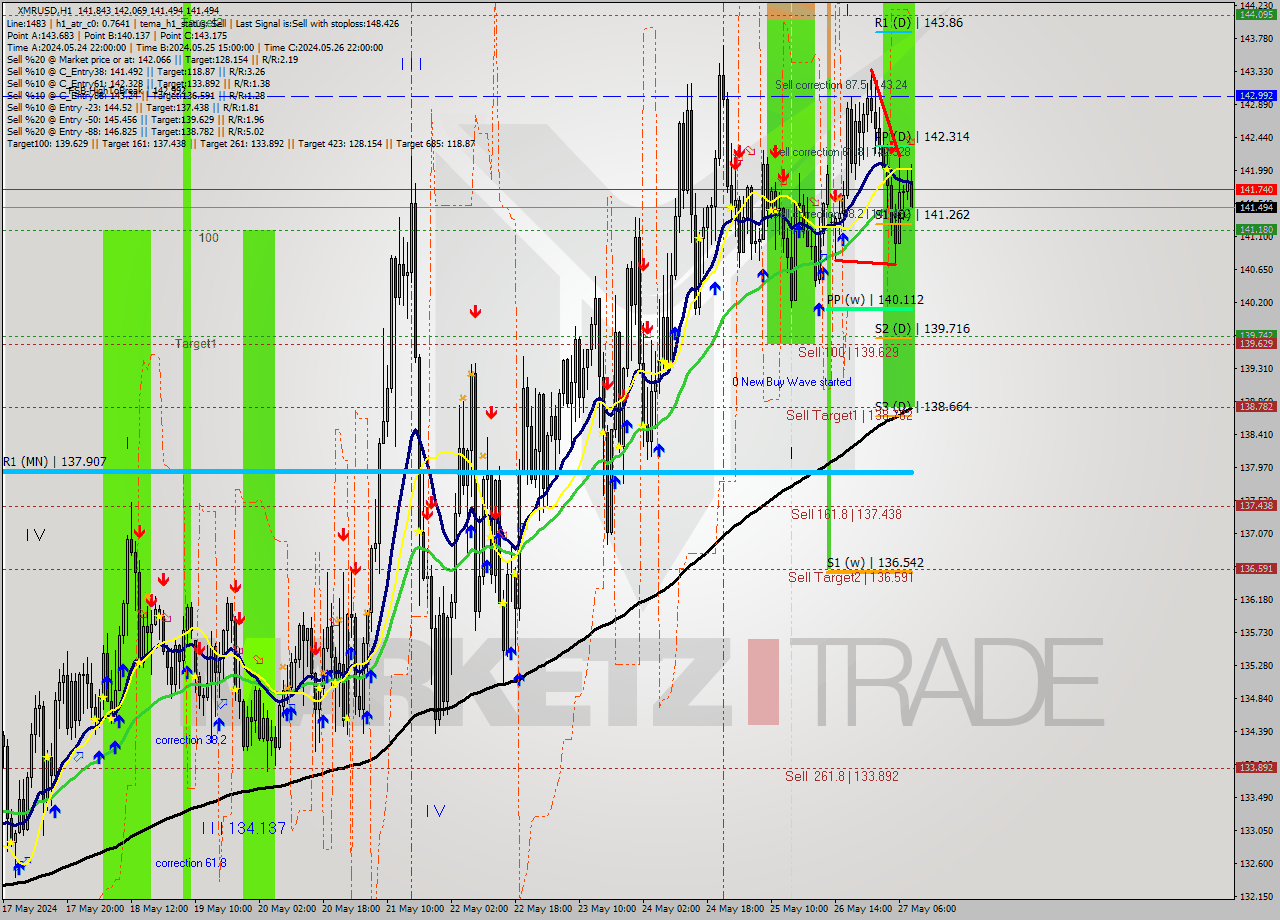Viewport: 1280px width, 920px height.
Task: Select the 'R1 (D) | 143.86' pivot label
Action: click(919, 22)
